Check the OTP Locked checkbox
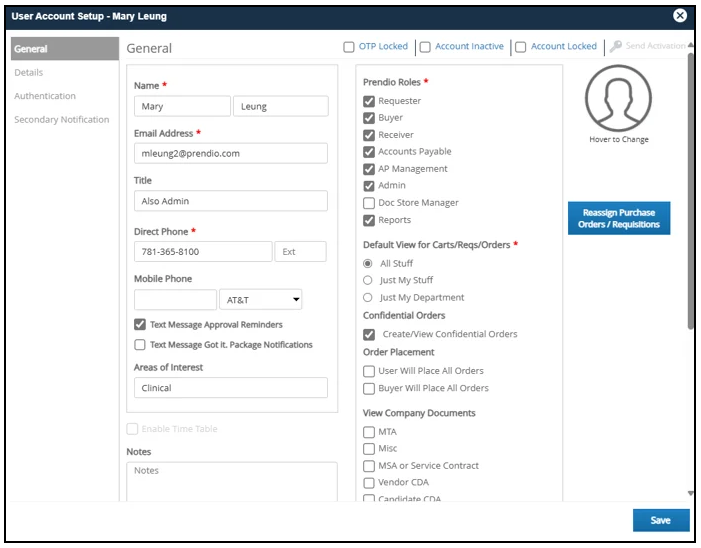The height and width of the screenshot is (548, 701). tap(349, 47)
